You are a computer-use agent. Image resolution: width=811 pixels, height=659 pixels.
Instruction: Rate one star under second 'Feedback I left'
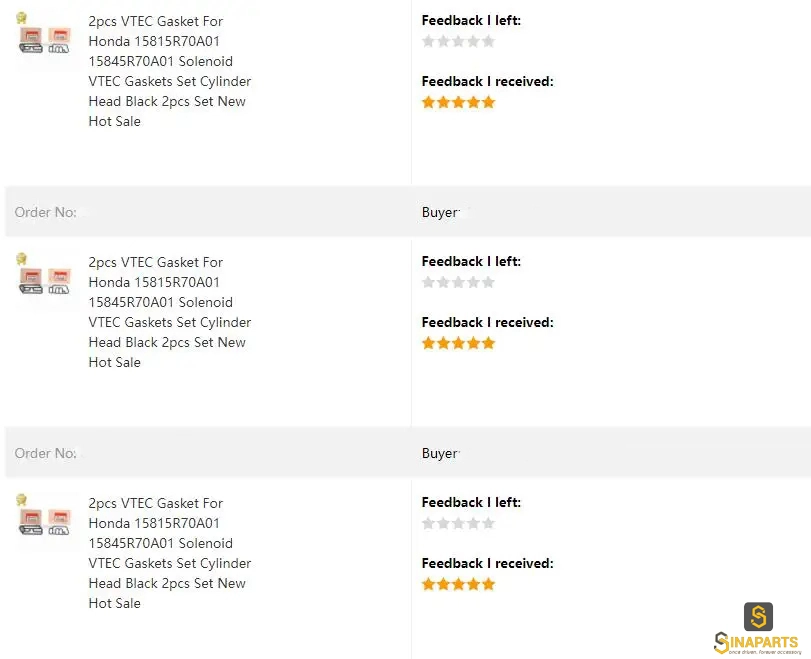tap(428, 282)
